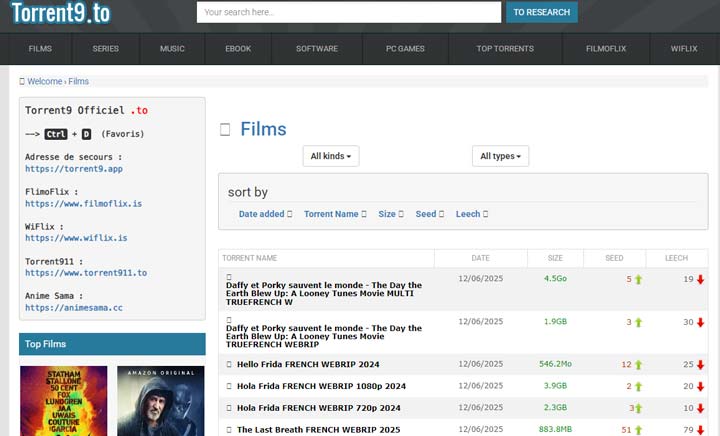Click the Statham Stallone movie poster thumbnail

point(64,401)
